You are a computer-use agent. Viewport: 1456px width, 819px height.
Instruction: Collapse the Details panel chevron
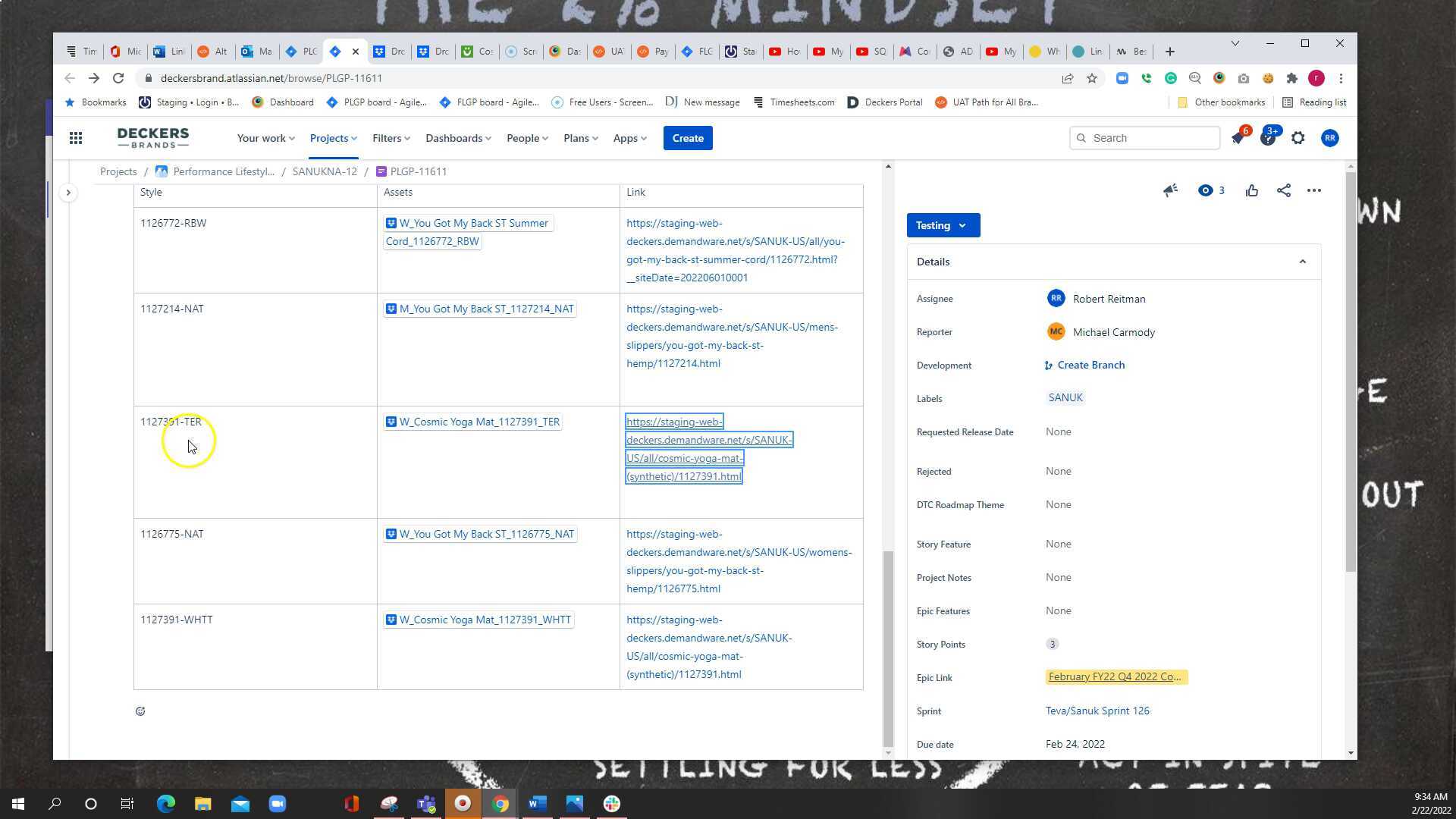click(1303, 262)
